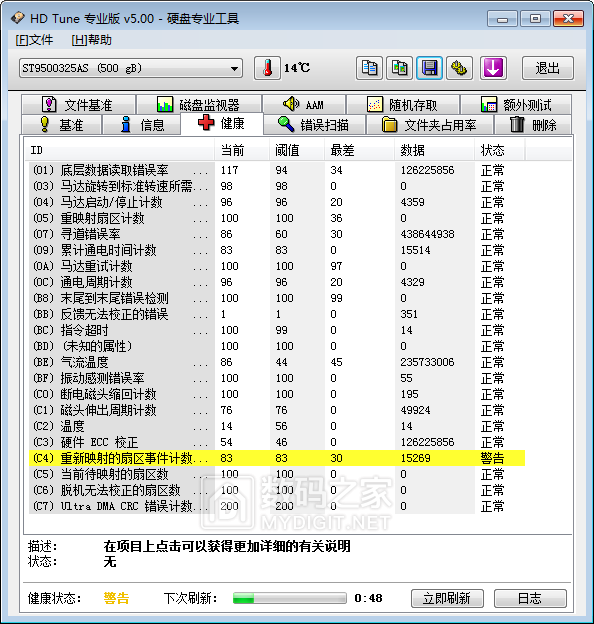
Task: Select row (0A) 马达重试计数
Action: coord(277,266)
